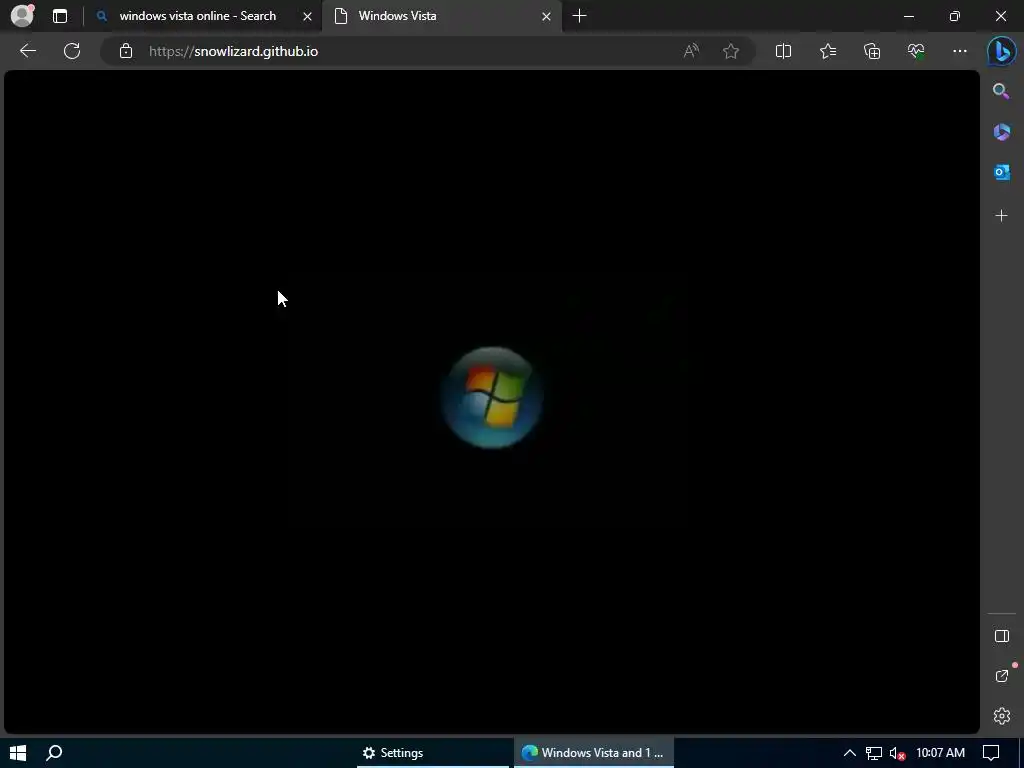Image resolution: width=1024 pixels, height=768 pixels.
Task: Restore down the Edge window
Action: pos(954,16)
